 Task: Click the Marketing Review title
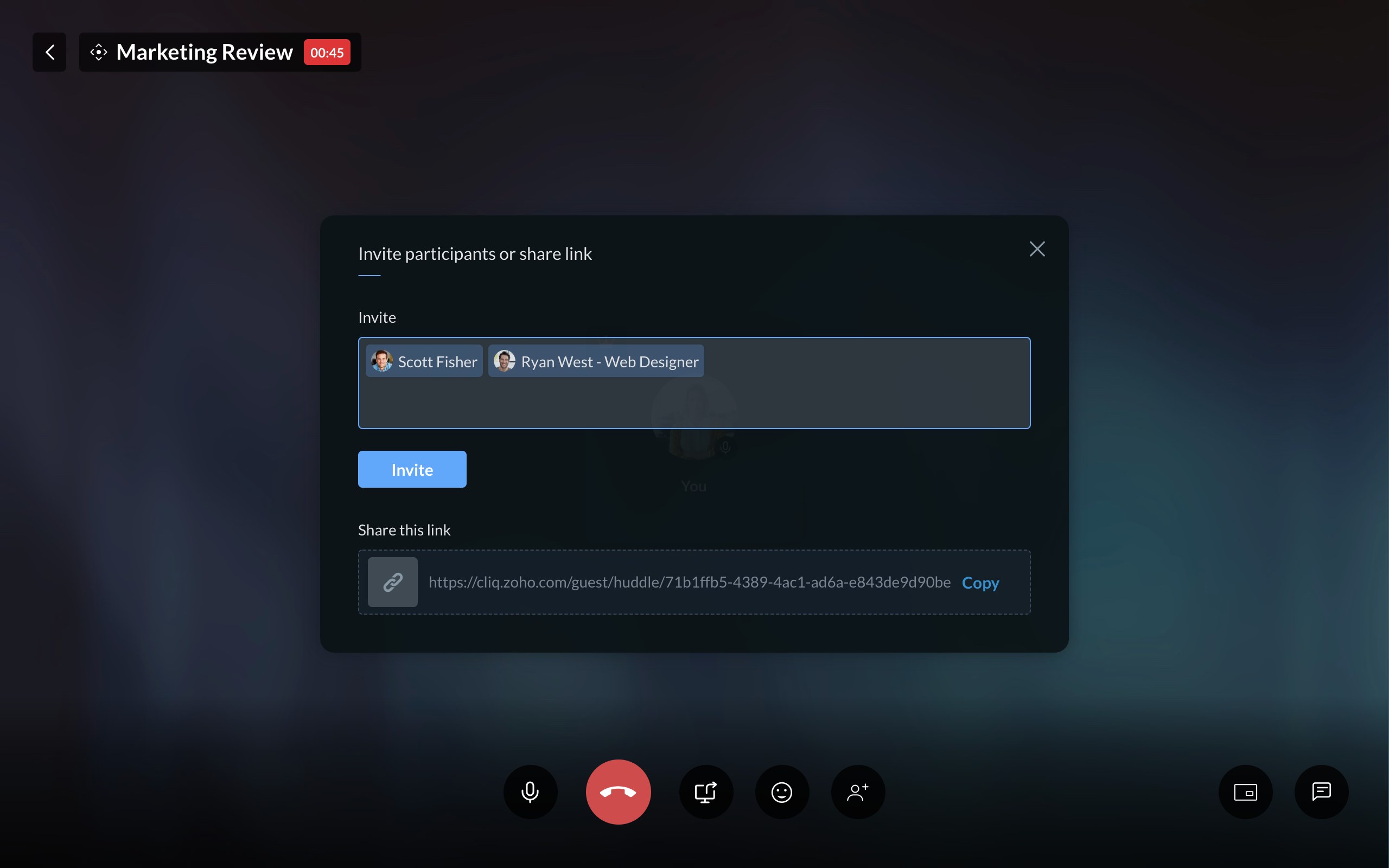(205, 52)
